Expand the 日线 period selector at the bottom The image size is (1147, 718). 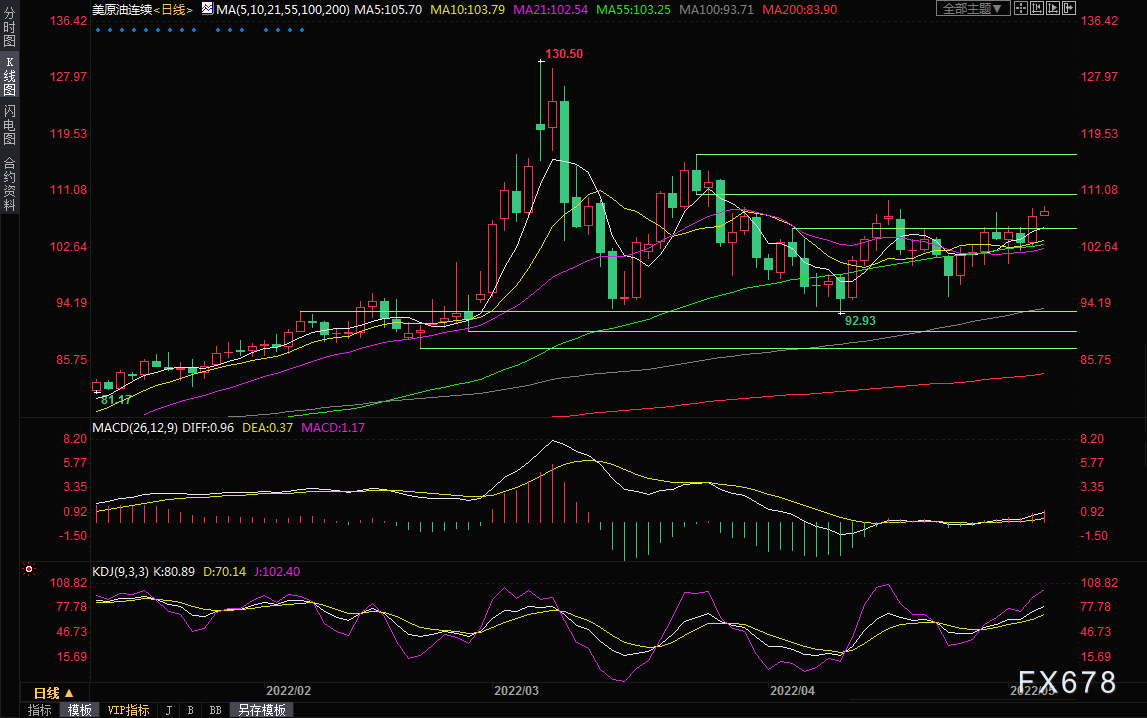coord(54,692)
